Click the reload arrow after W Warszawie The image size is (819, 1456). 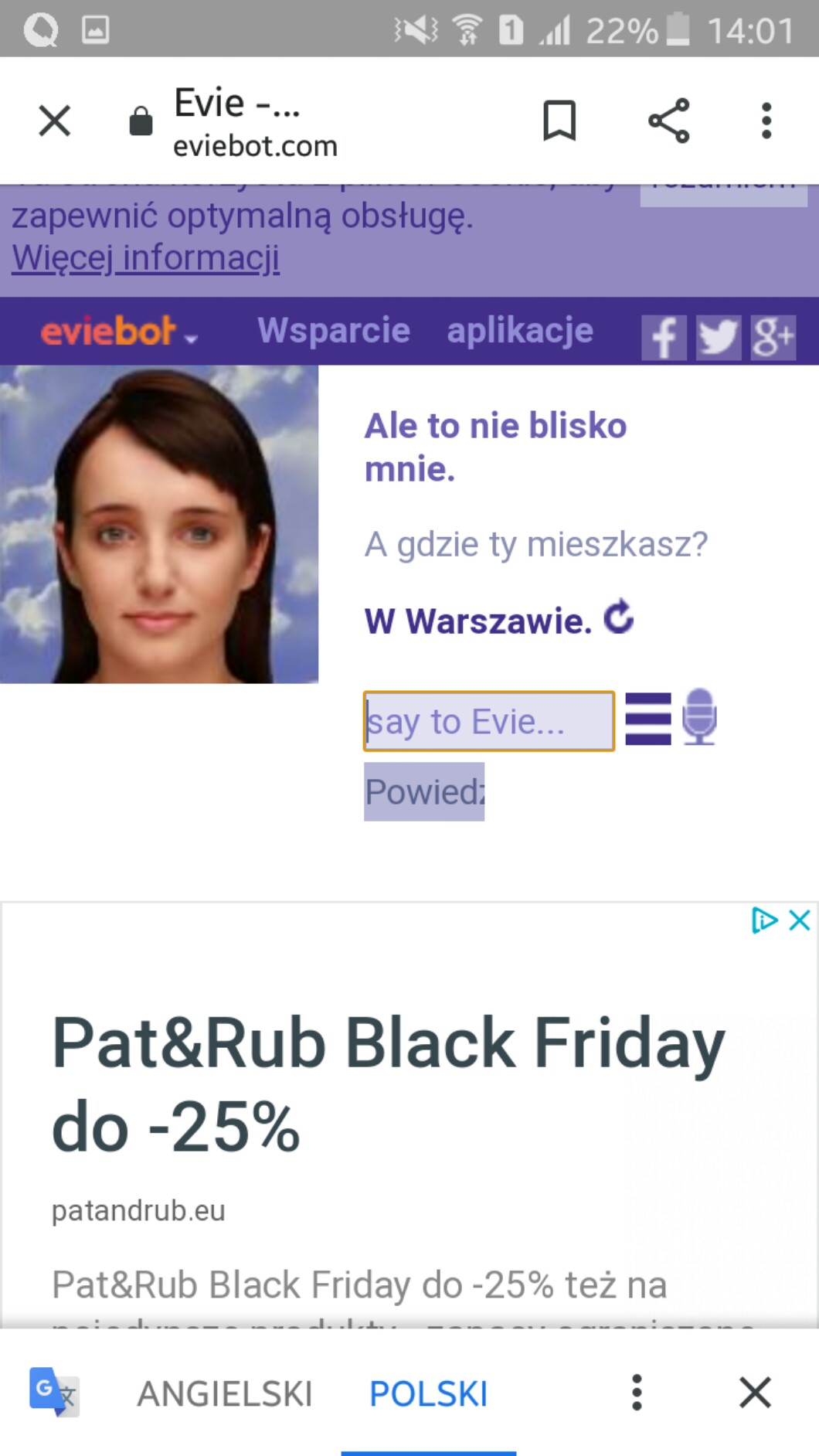(x=618, y=617)
